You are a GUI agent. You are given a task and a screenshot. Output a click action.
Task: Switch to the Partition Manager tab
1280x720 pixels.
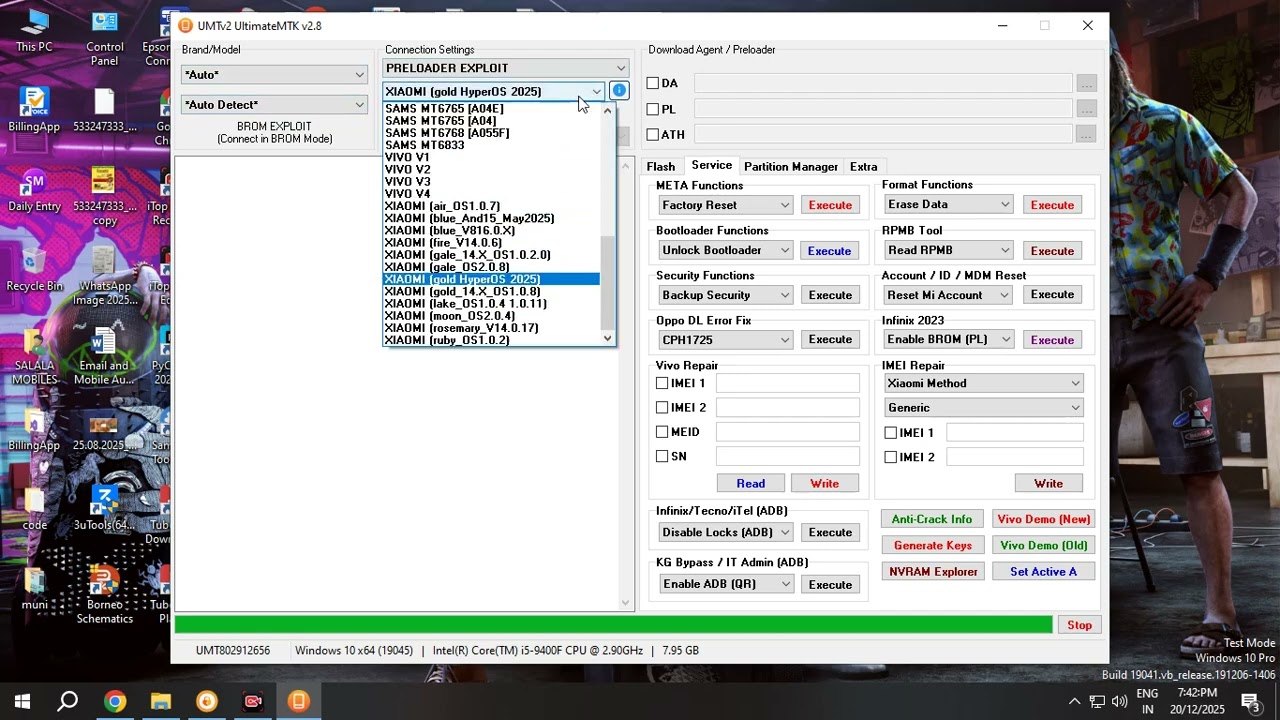click(x=791, y=167)
